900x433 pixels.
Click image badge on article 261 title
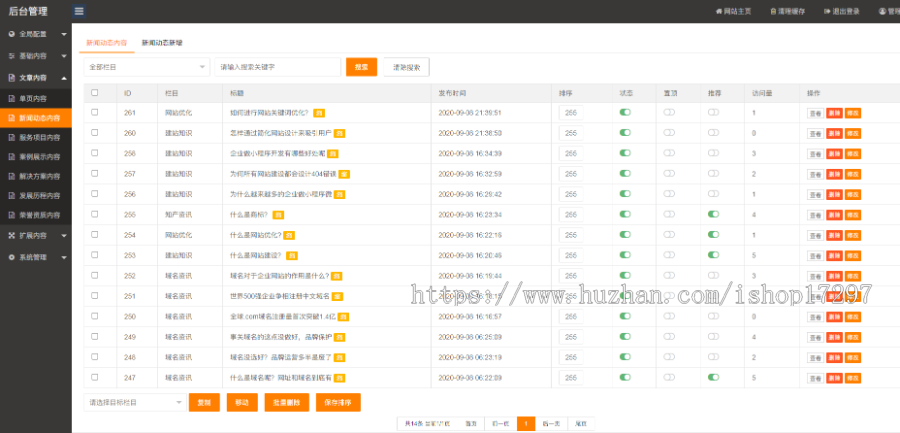319,113
